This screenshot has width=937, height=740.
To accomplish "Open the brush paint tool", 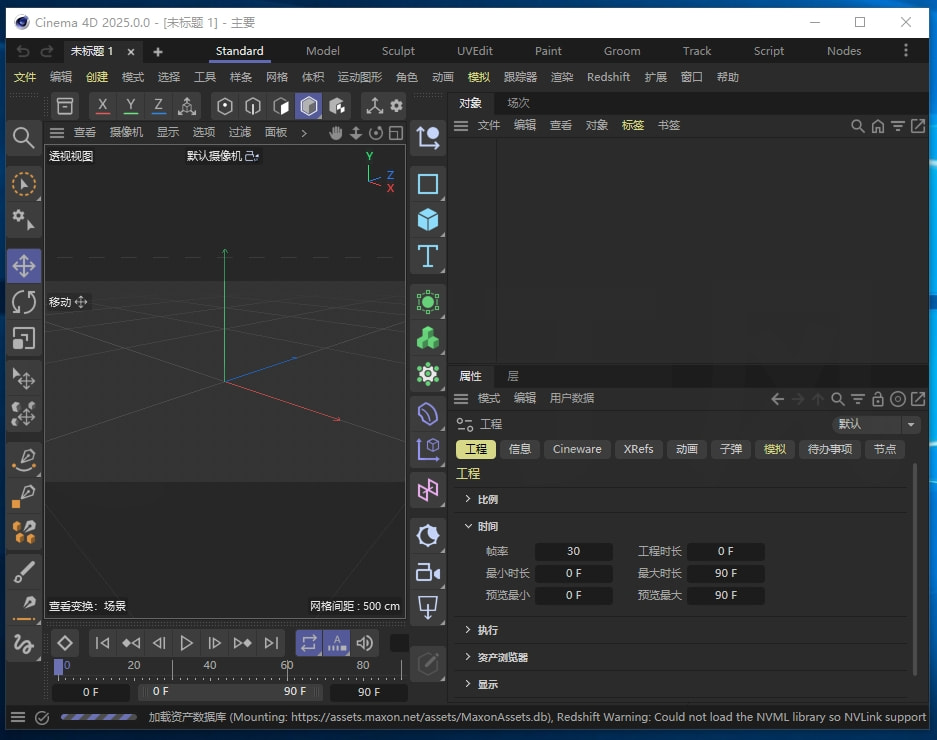I will click(24, 572).
